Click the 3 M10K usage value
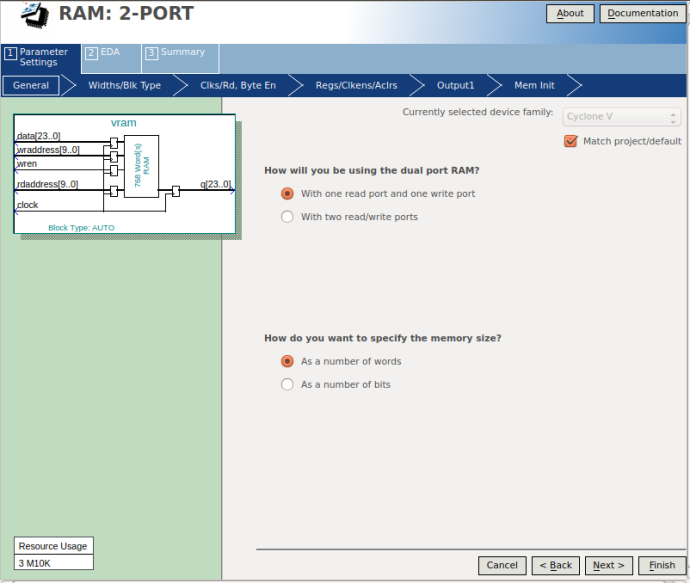Screen dimensions: 690x583 click(x=53, y=563)
